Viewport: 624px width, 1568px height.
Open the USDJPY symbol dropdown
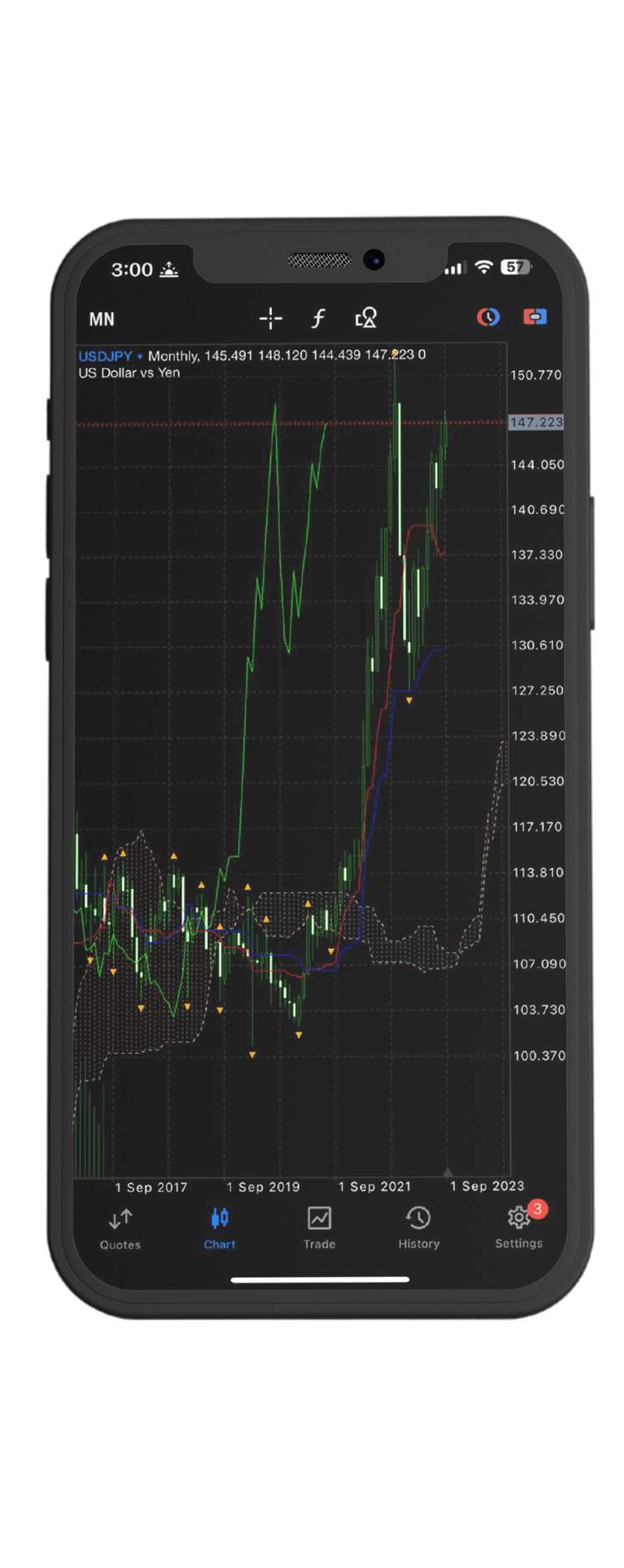pyautogui.click(x=110, y=355)
